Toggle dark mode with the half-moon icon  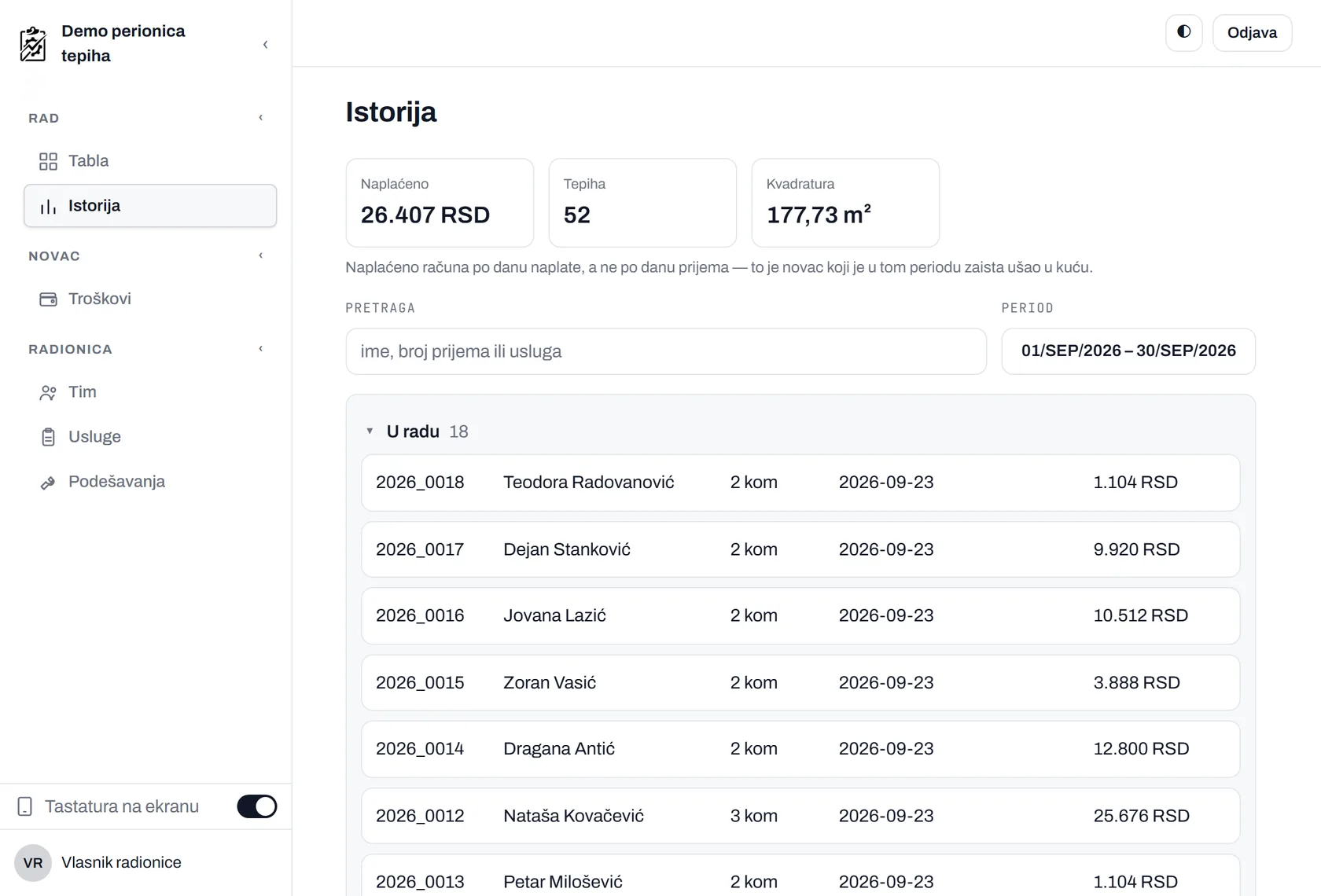[x=1184, y=32]
